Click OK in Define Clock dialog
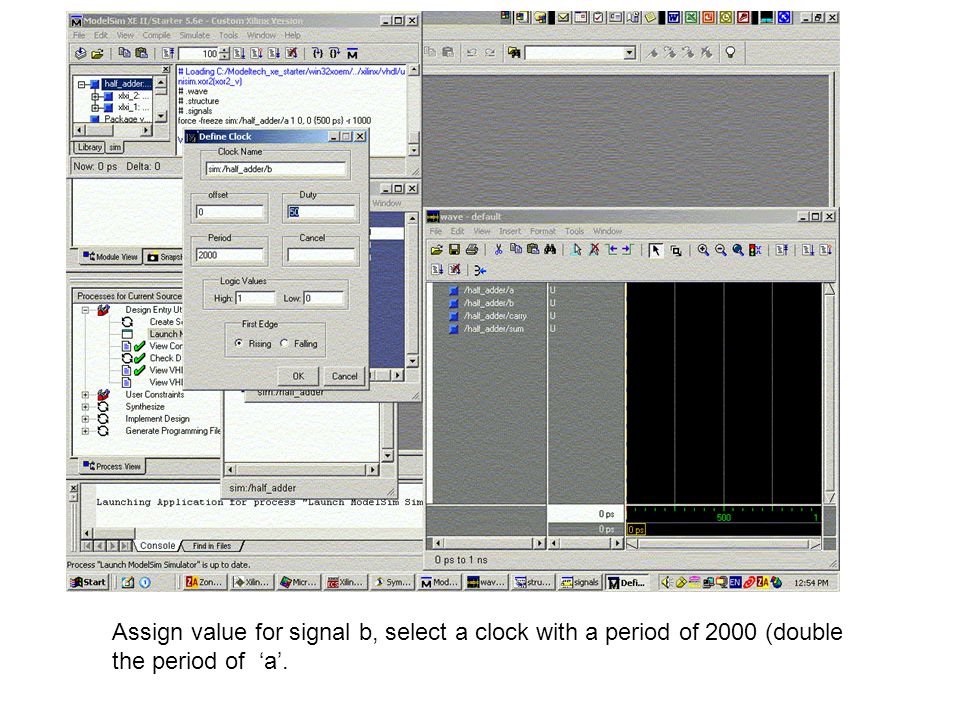This screenshot has height=720, width=960. [298, 376]
